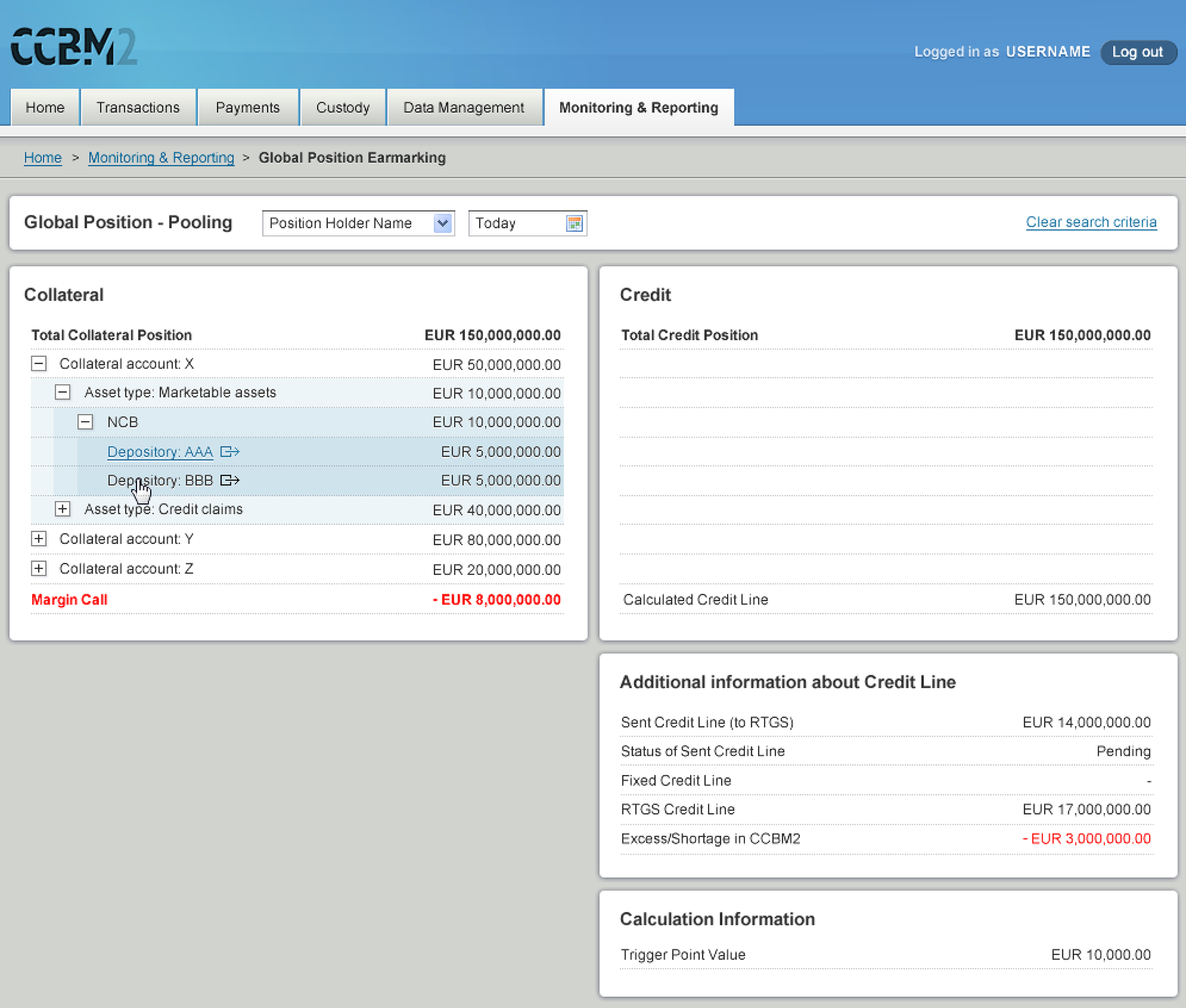Viewport: 1186px width, 1008px height.
Task: Go to the Custody tab
Action: tap(343, 107)
